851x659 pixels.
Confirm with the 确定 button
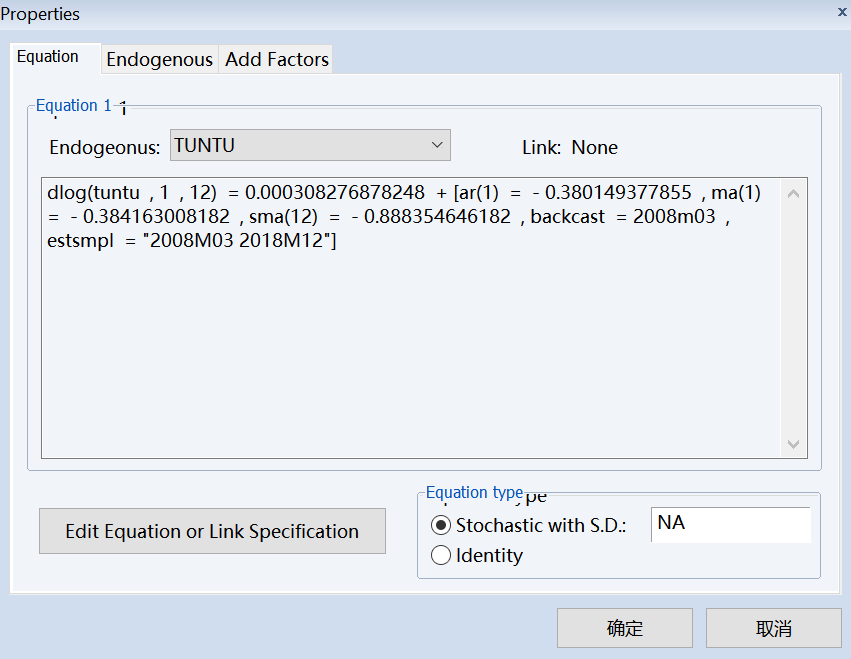625,629
